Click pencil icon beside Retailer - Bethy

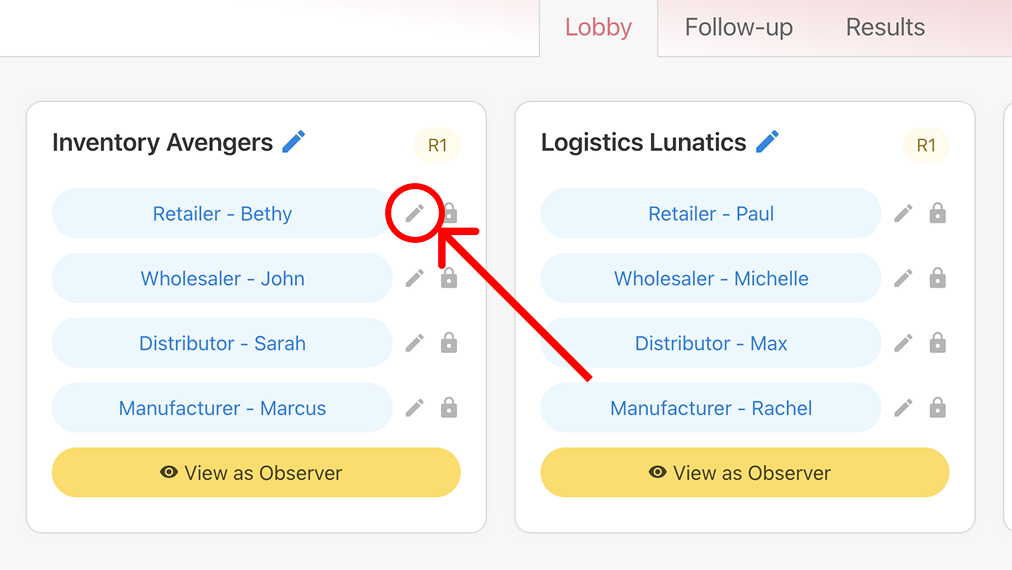click(x=414, y=213)
